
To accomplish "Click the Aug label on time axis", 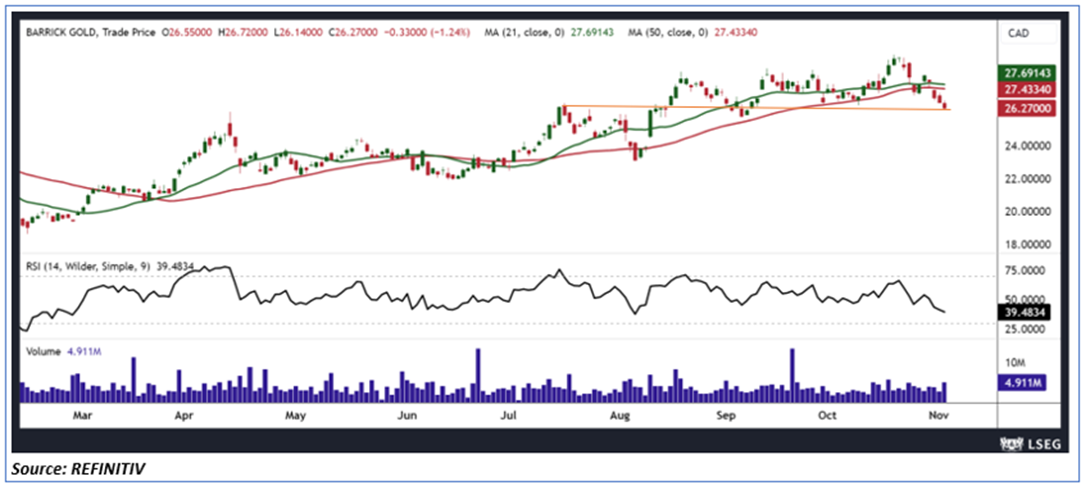I will tap(619, 416).
